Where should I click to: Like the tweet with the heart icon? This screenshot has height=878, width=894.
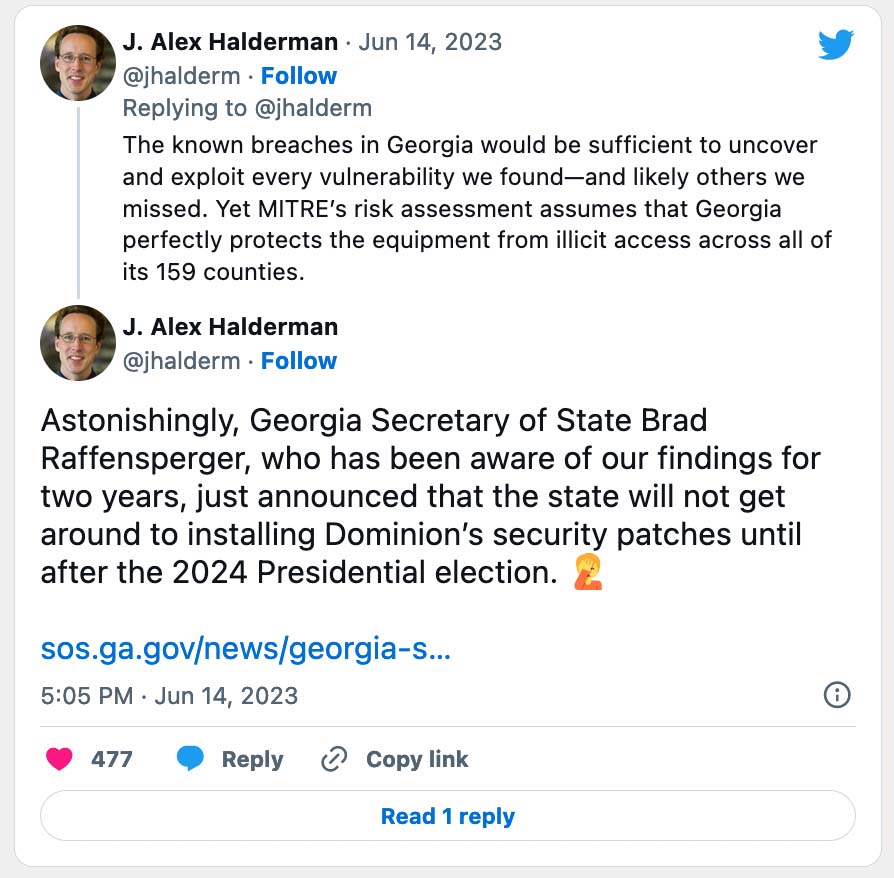pyautogui.click(x=59, y=760)
